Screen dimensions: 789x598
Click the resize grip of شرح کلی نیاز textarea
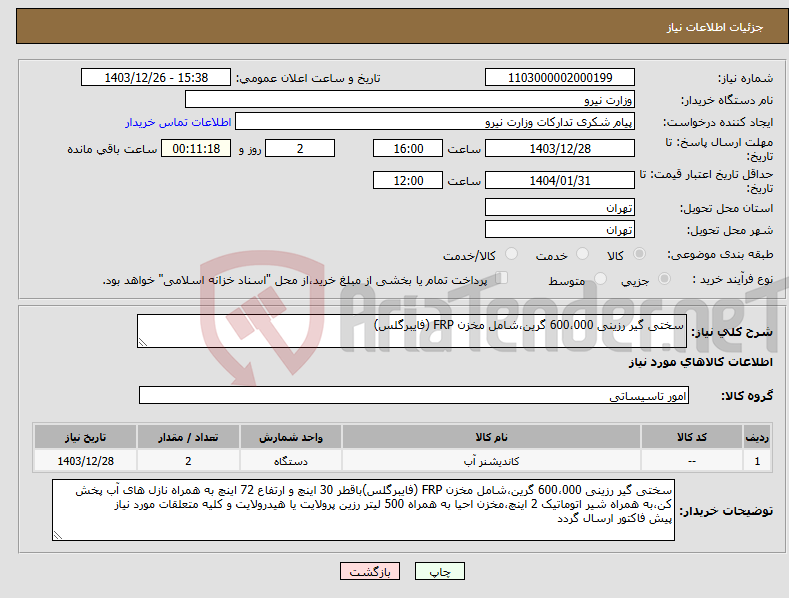tap(143, 342)
